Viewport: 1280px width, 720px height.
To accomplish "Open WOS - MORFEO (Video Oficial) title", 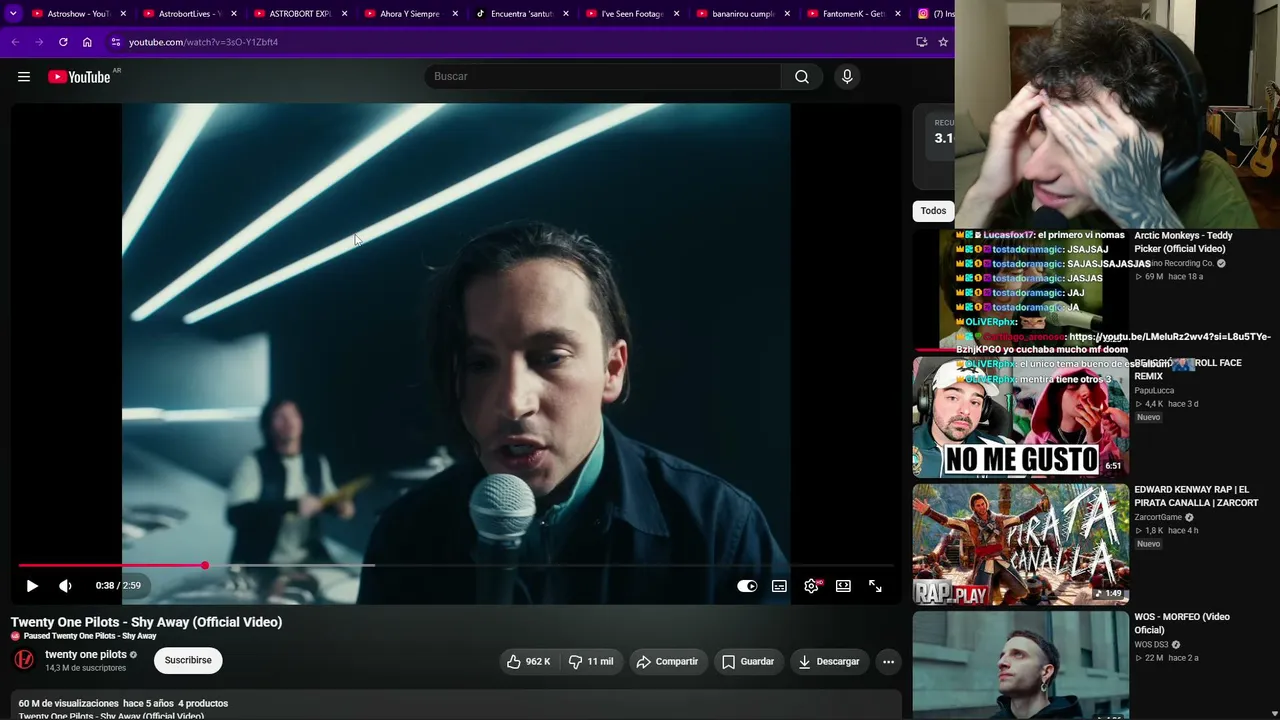I will [1182, 623].
